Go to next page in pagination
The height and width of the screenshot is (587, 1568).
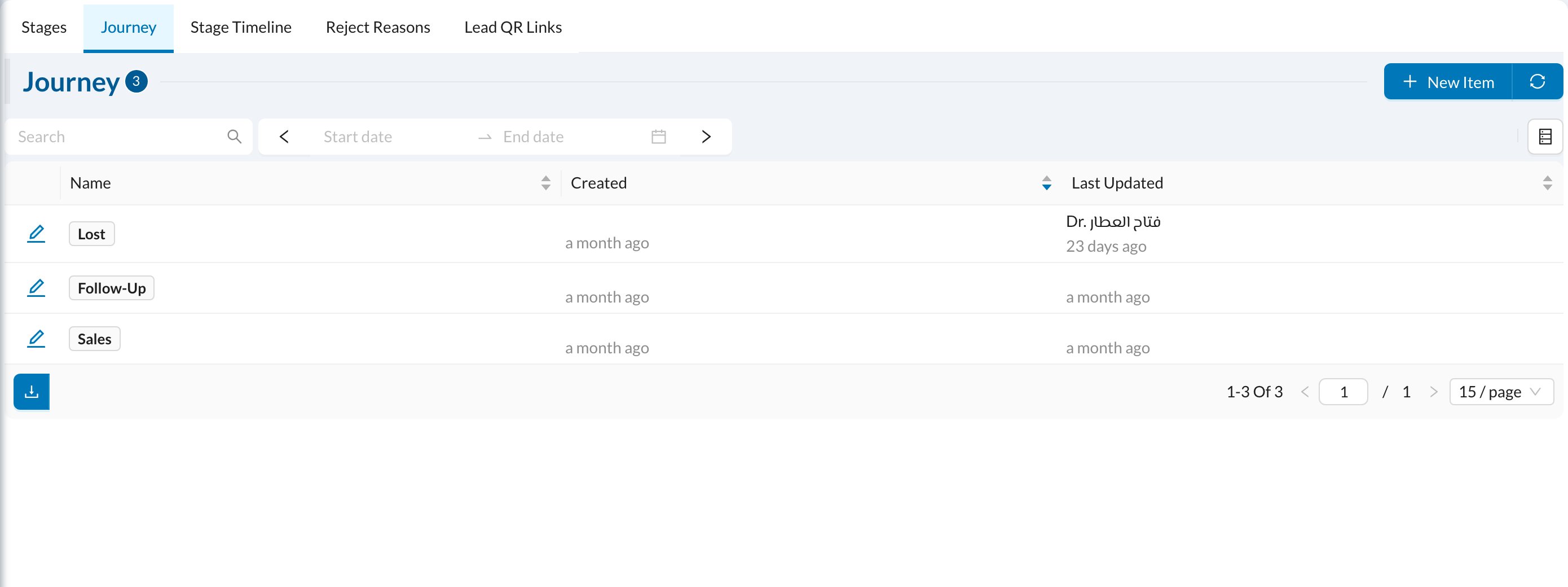pos(1433,392)
